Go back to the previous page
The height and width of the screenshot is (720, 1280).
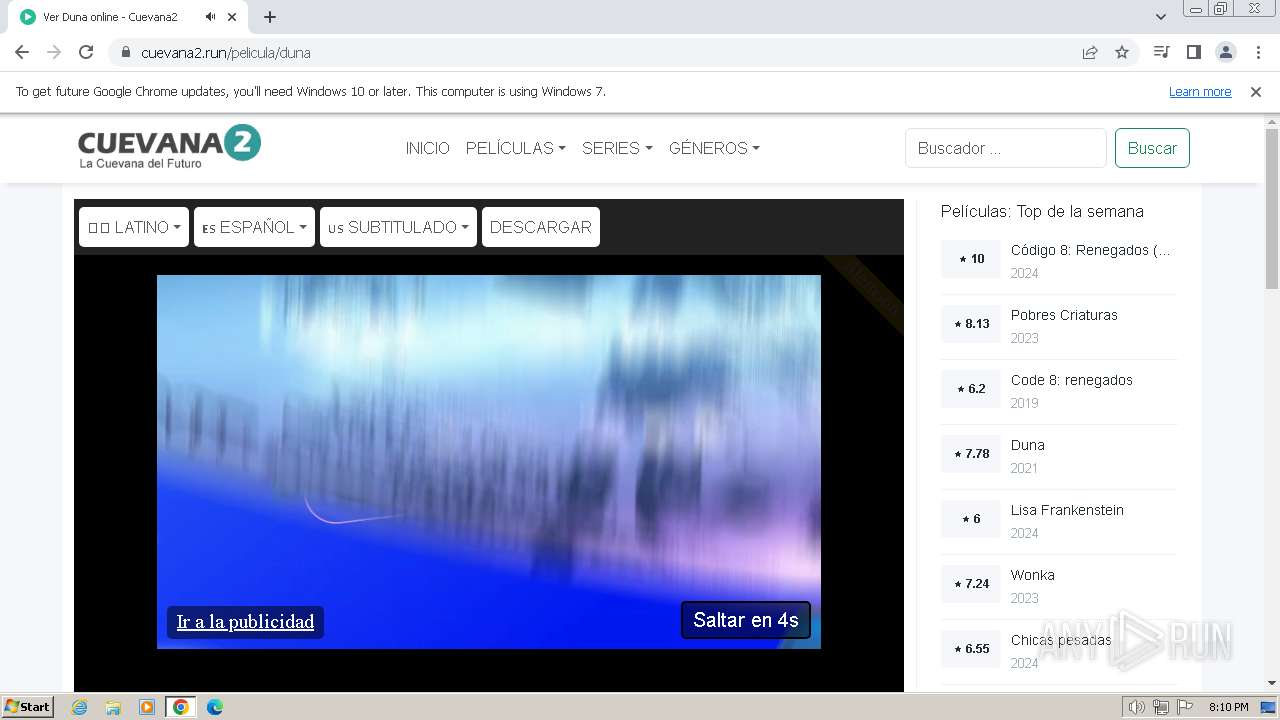pyautogui.click(x=22, y=52)
